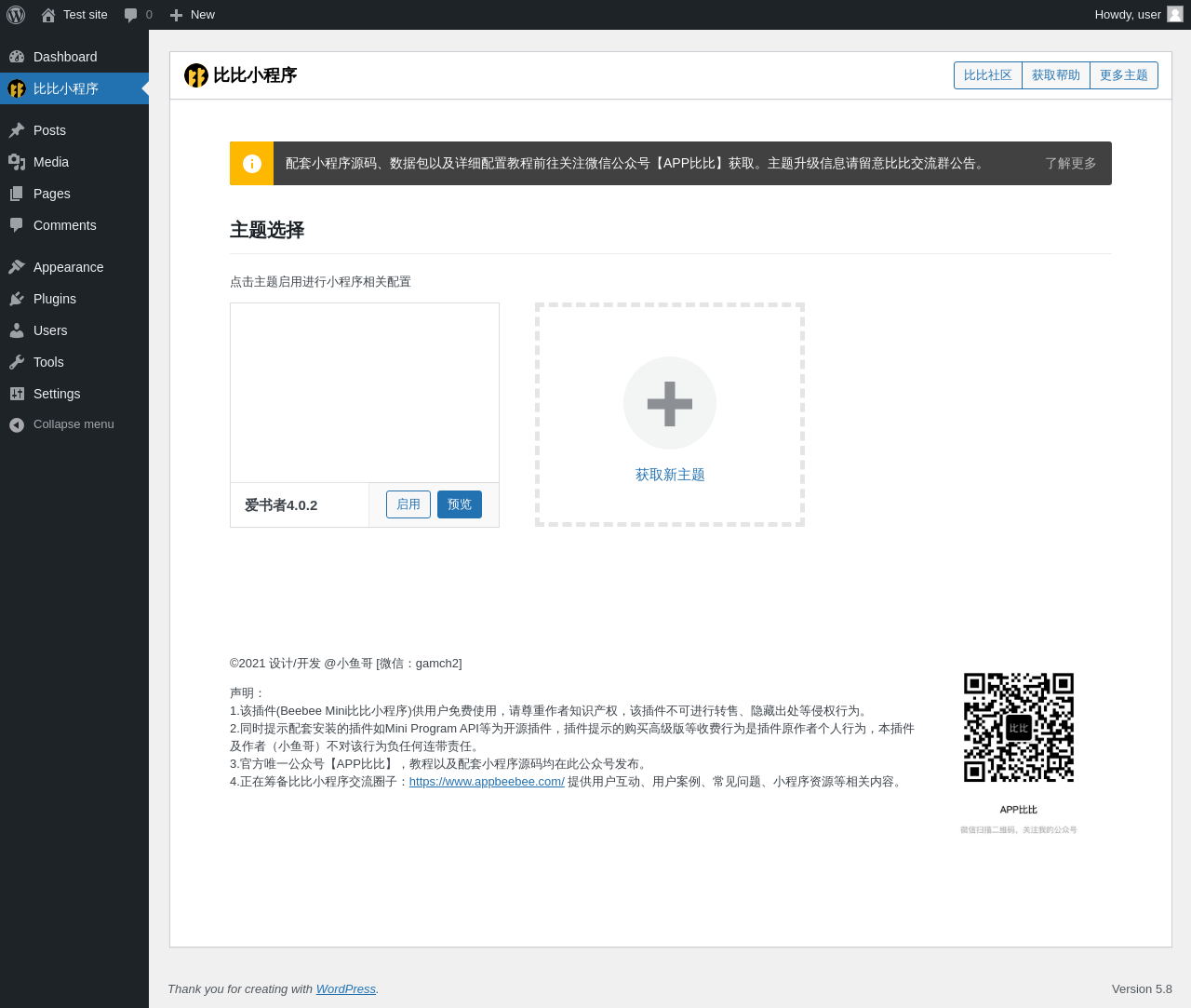1191x1008 pixels.
Task: Click 启用 to activate 爱书者 theme
Action: pos(408,504)
